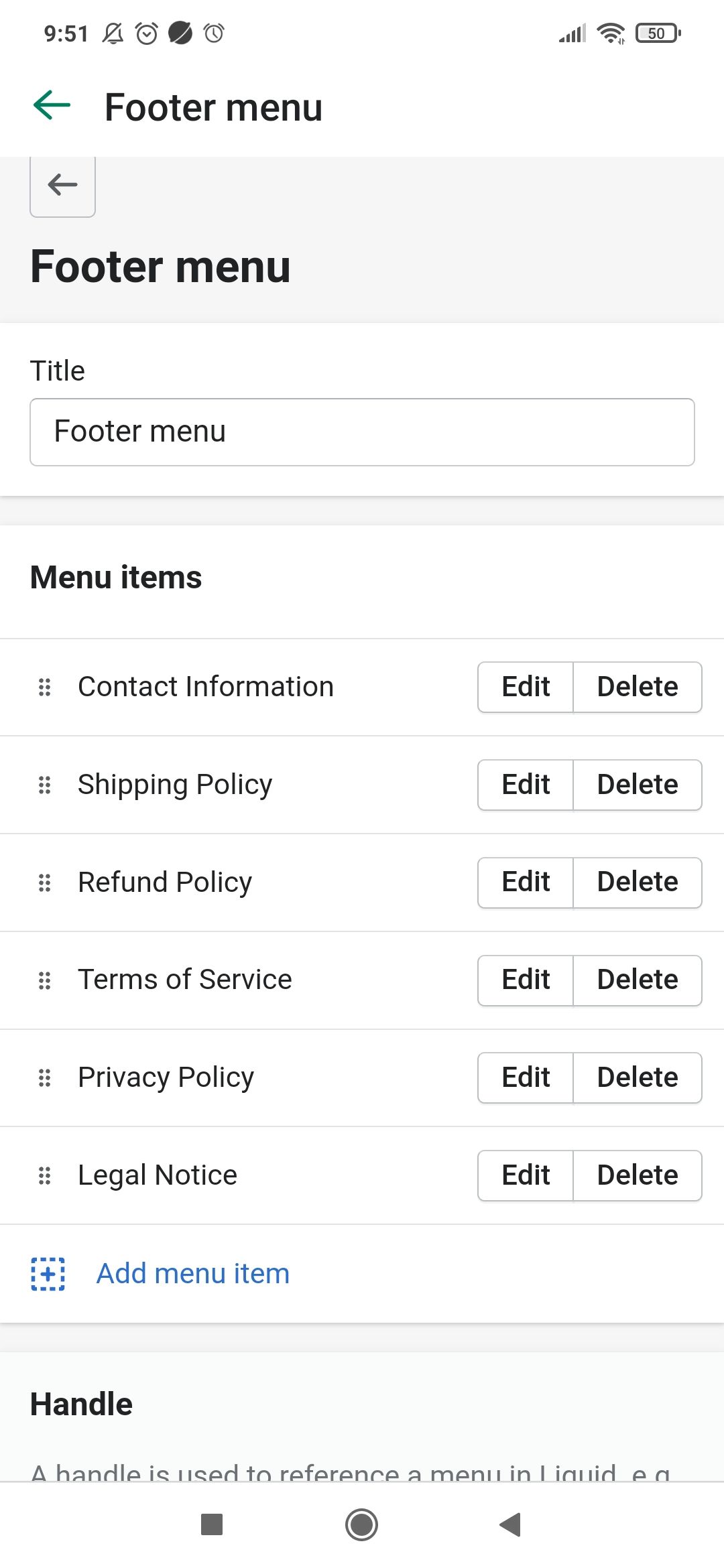Edit the Contact Information menu item
The image size is (724, 1568).
[x=526, y=687]
